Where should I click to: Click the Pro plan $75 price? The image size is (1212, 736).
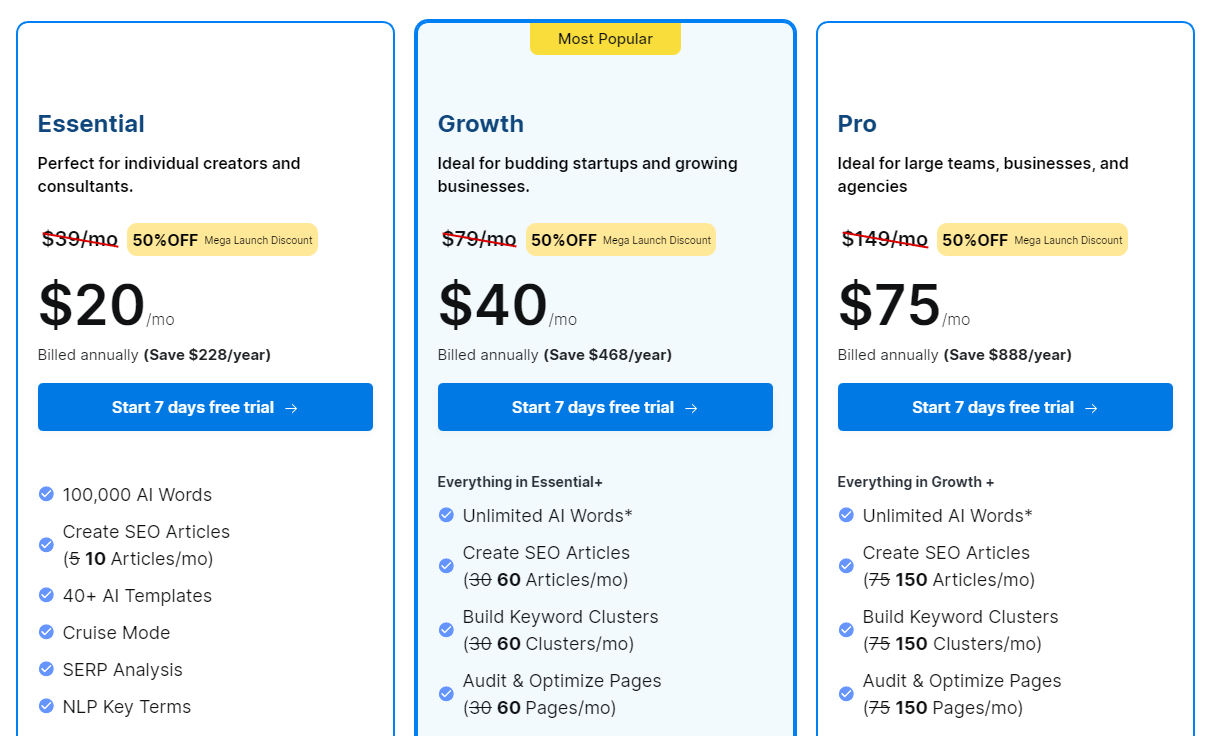pyautogui.click(x=889, y=305)
